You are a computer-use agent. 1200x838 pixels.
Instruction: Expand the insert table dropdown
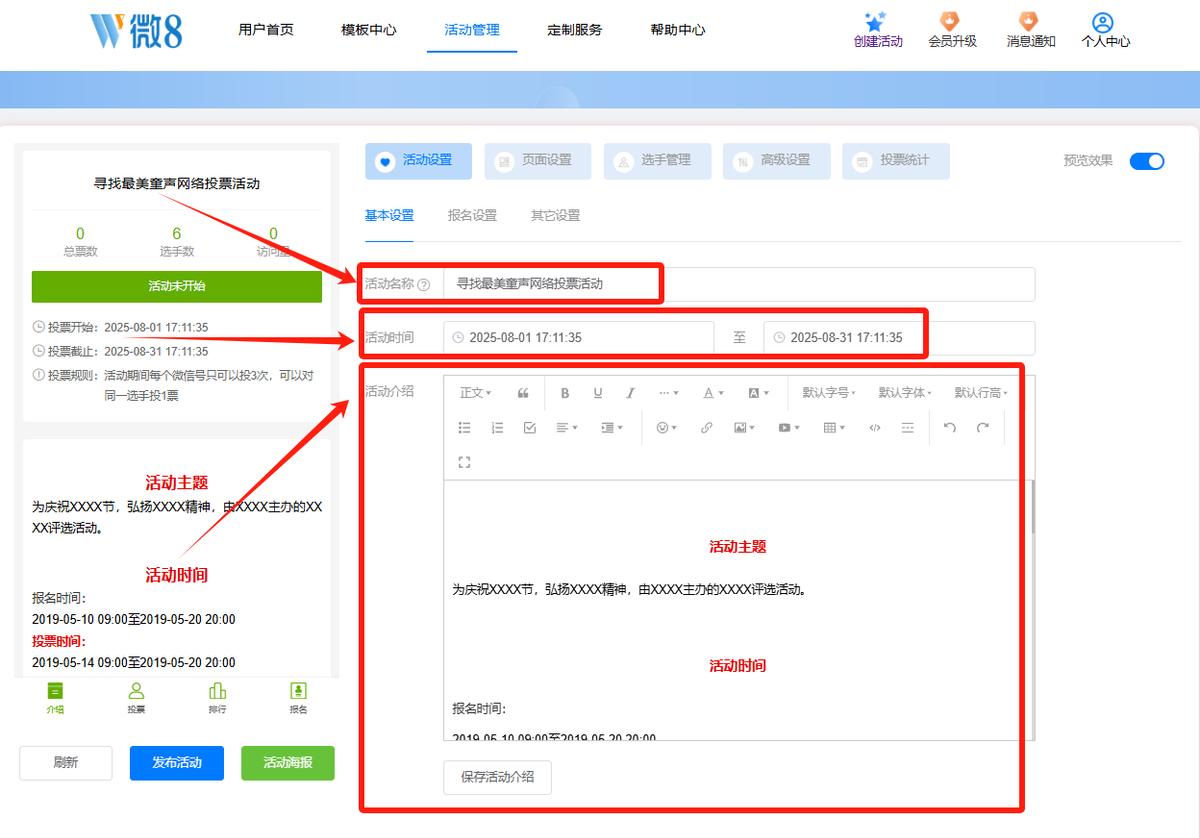point(834,427)
